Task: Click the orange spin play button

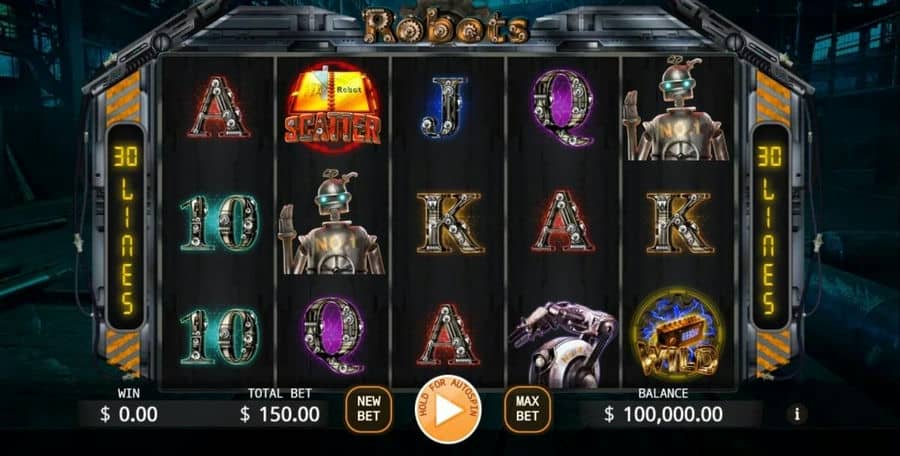Action: click(448, 409)
